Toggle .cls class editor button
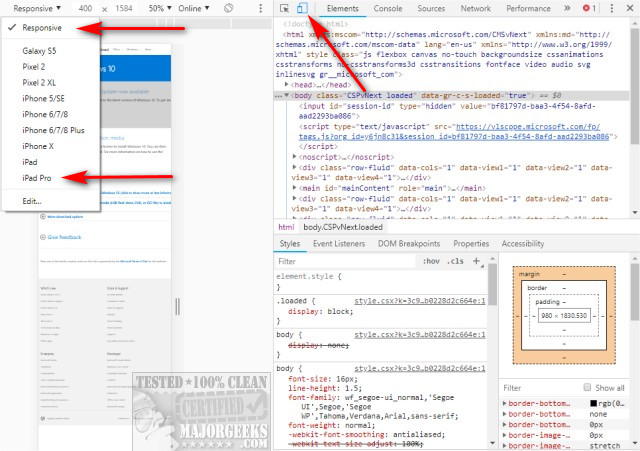The image size is (640, 451). [455, 261]
